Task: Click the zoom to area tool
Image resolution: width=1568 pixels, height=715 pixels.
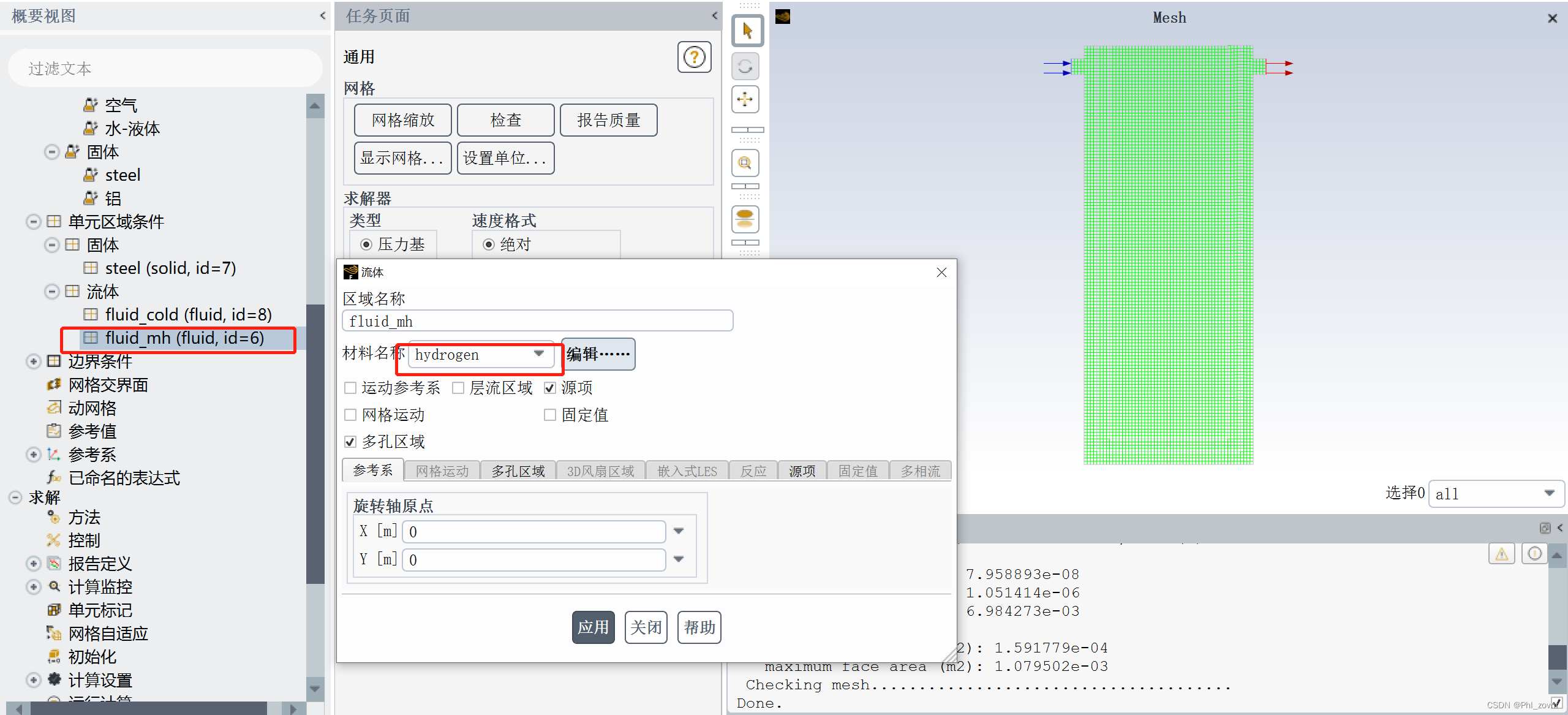Action: point(745,163)
